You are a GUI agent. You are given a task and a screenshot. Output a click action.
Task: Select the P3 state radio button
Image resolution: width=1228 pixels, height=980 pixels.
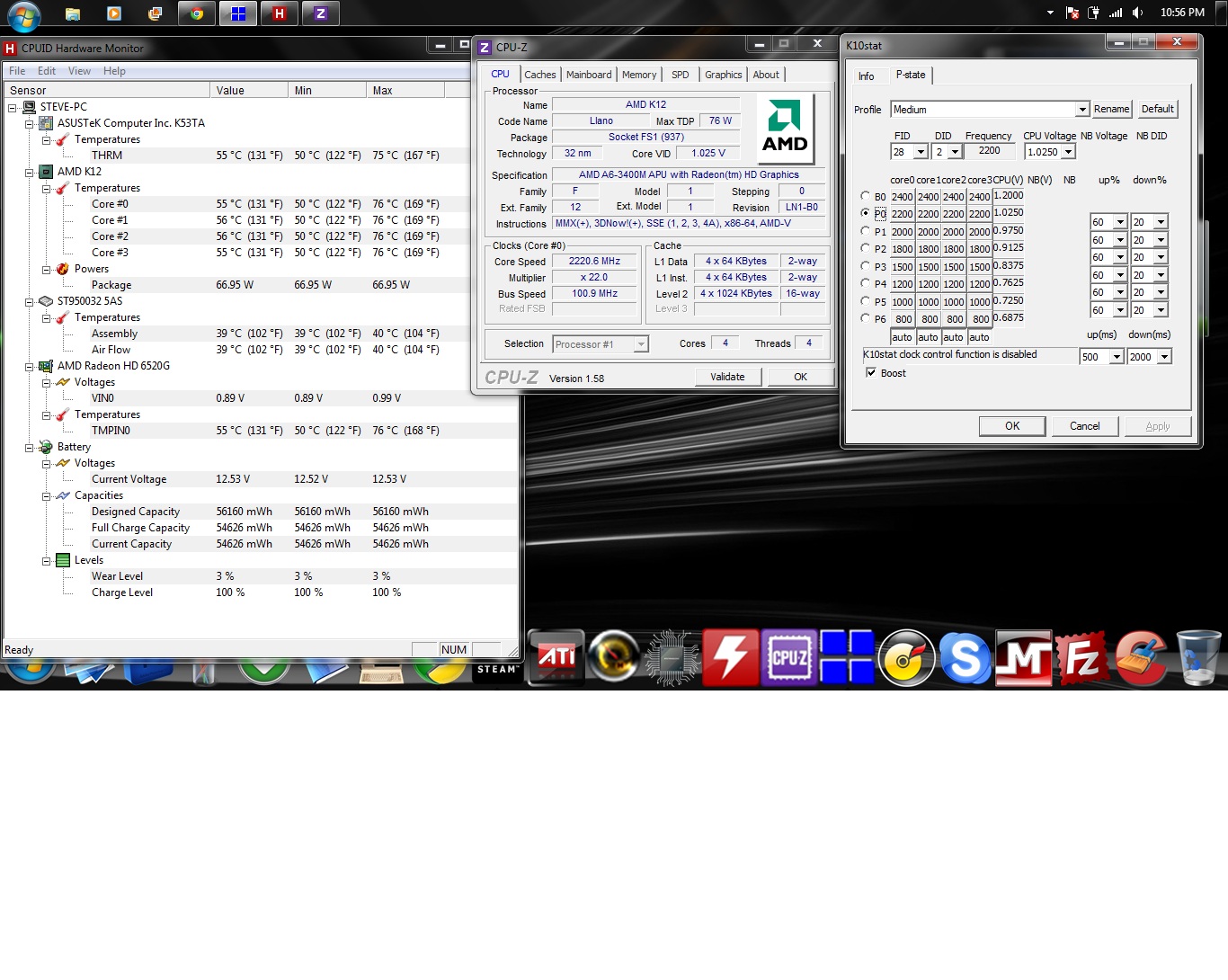pos(865,265)
